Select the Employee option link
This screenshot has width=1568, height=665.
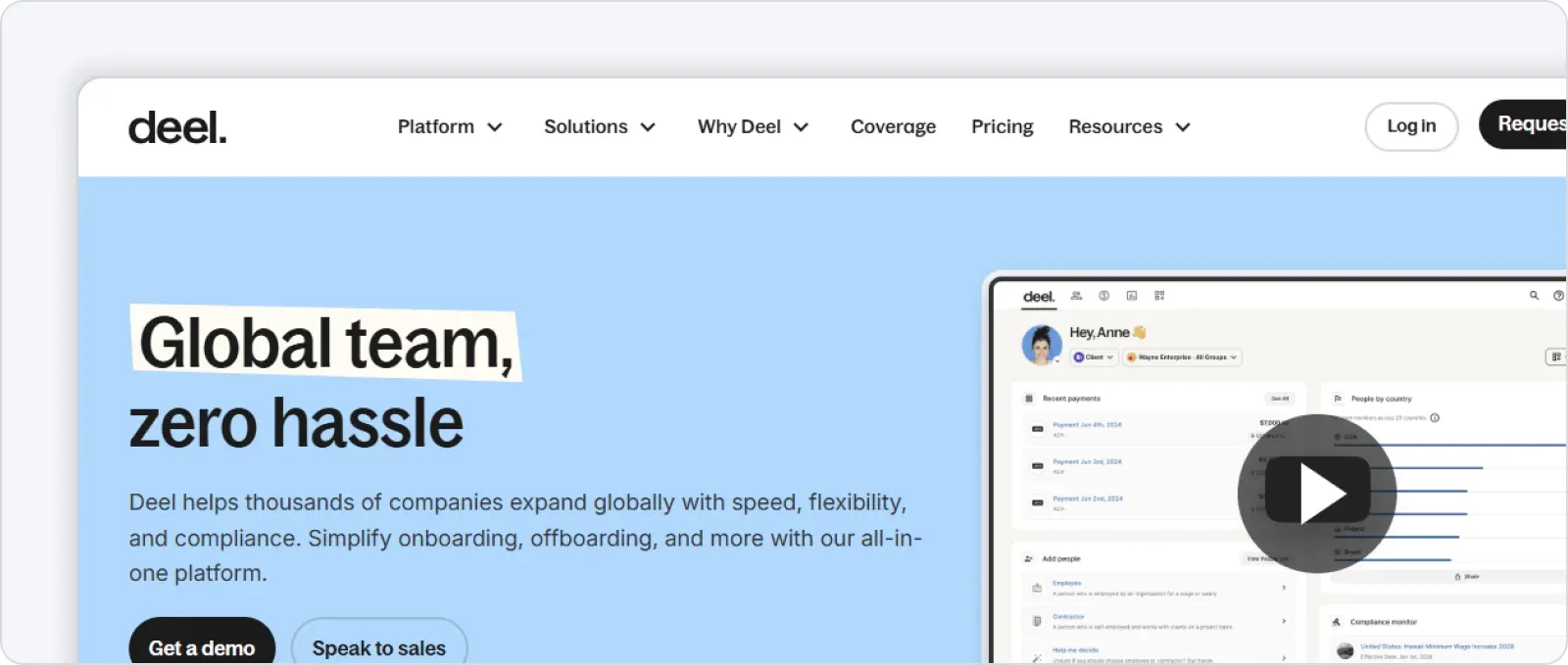[1066, 583]
